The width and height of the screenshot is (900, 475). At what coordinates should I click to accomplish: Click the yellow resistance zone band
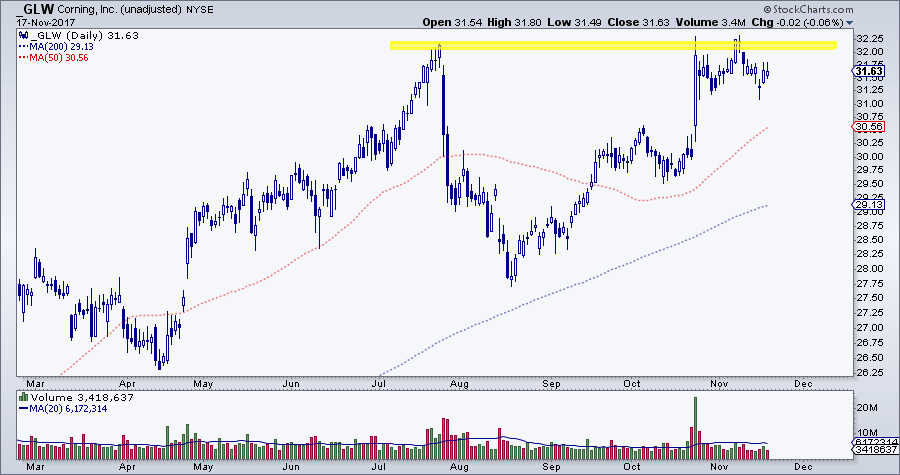(x=612, y=45)
